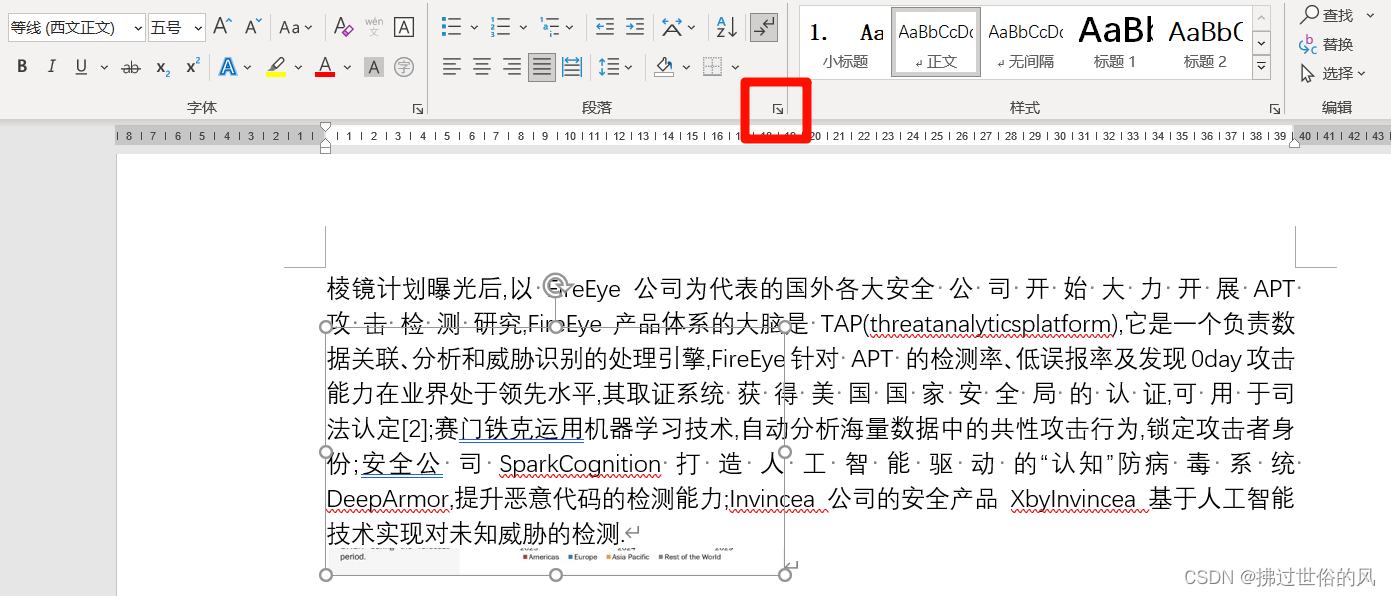Expand font color dropdown arrow

point(347,68)
